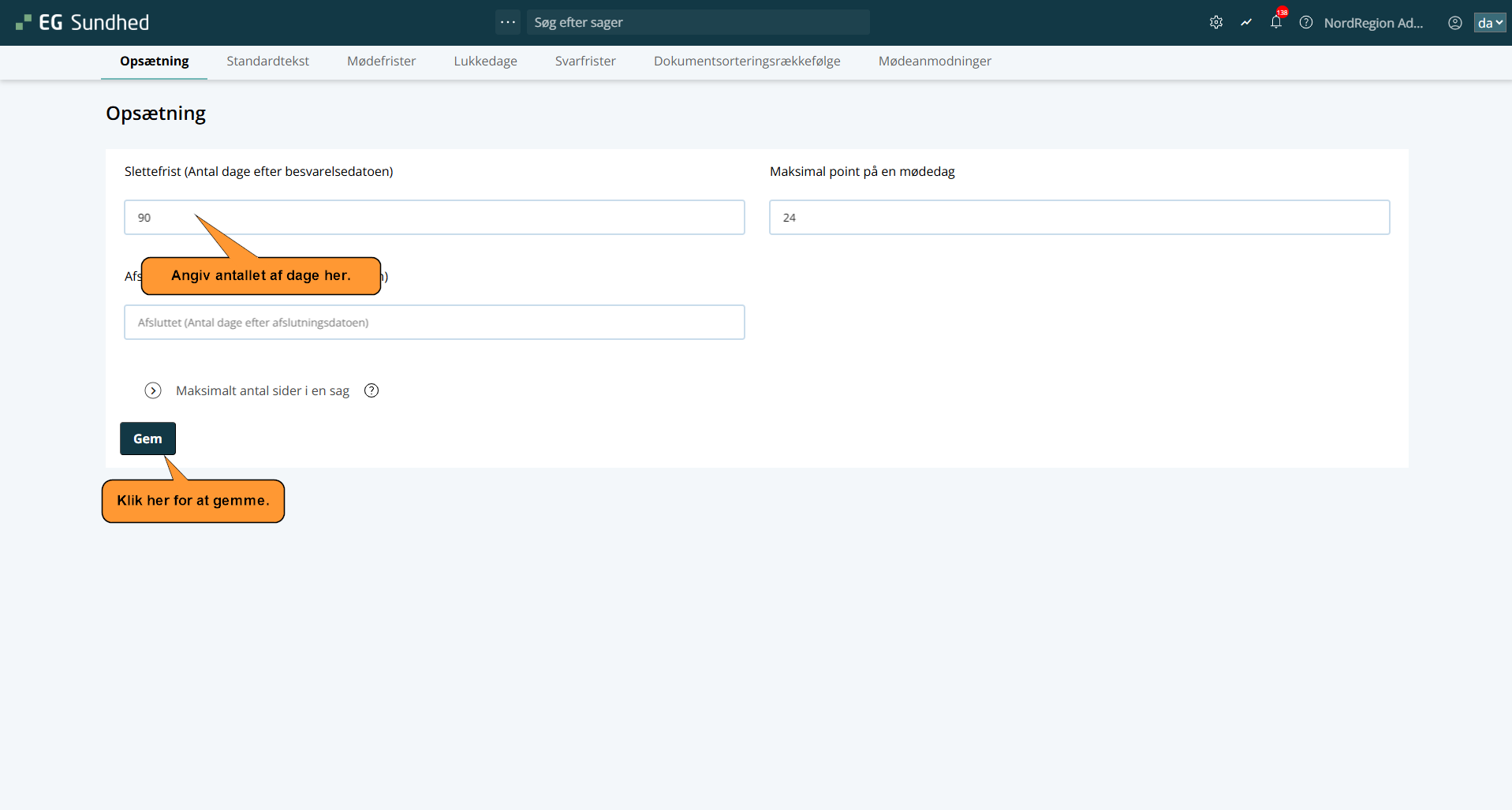
Task: Click the Gem button
Action: pyautogui.click(x=147, y=439)
